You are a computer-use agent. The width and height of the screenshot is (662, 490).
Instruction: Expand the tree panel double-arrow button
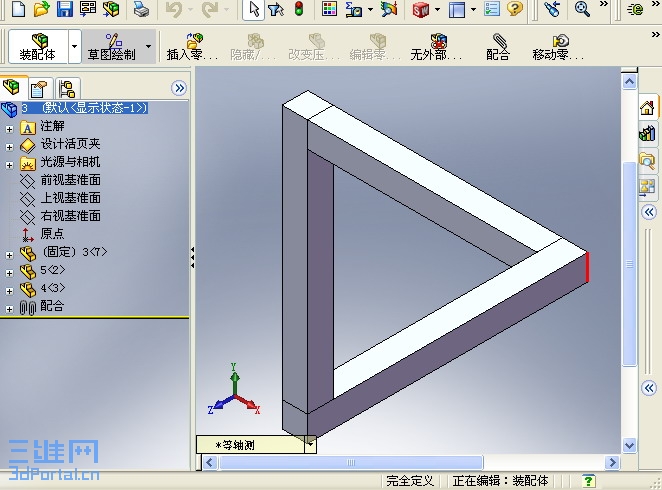(179, 88)
